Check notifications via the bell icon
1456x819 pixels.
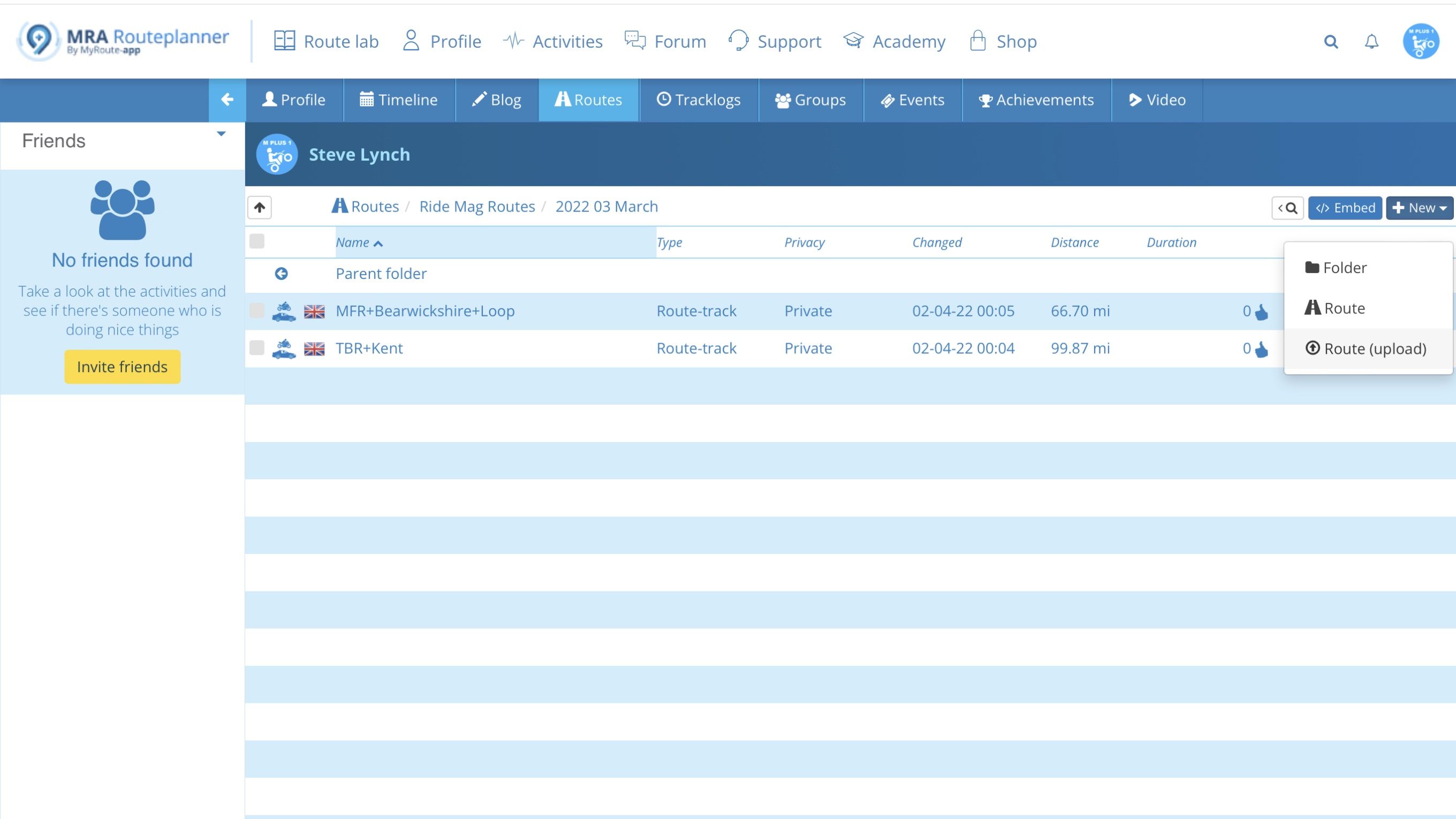pos(1372,41)
